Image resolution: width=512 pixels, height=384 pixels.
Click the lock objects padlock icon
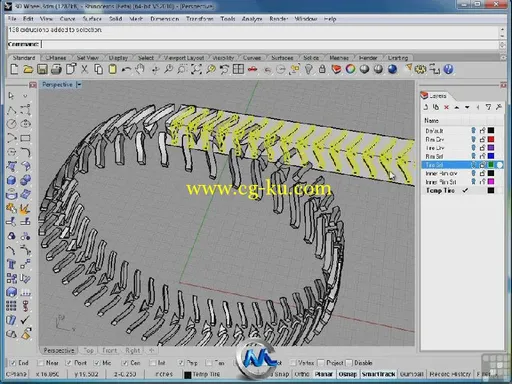322,69
